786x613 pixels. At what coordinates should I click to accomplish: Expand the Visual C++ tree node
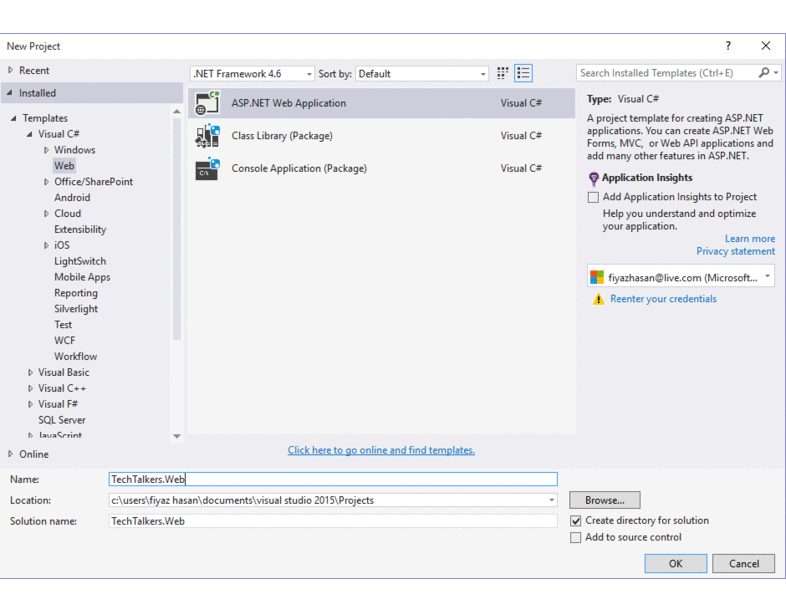(x=30, y=388)
